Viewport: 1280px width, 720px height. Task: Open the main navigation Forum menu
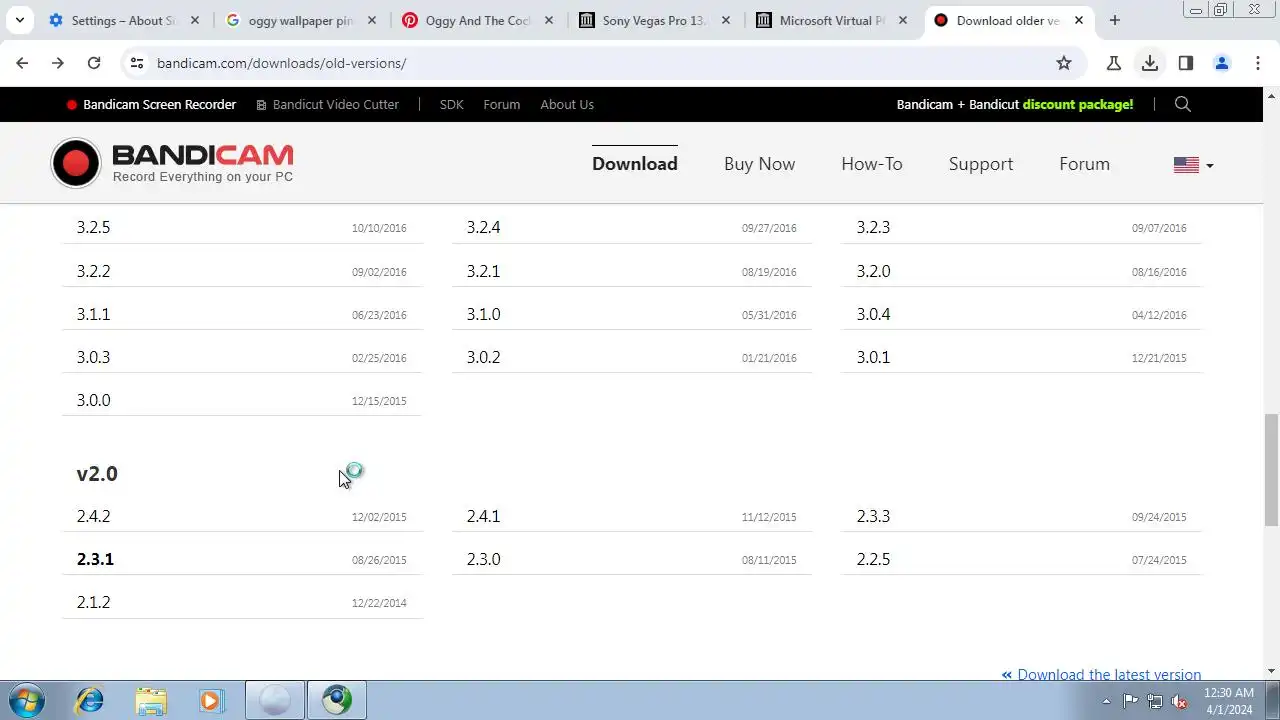[1085, 164]
